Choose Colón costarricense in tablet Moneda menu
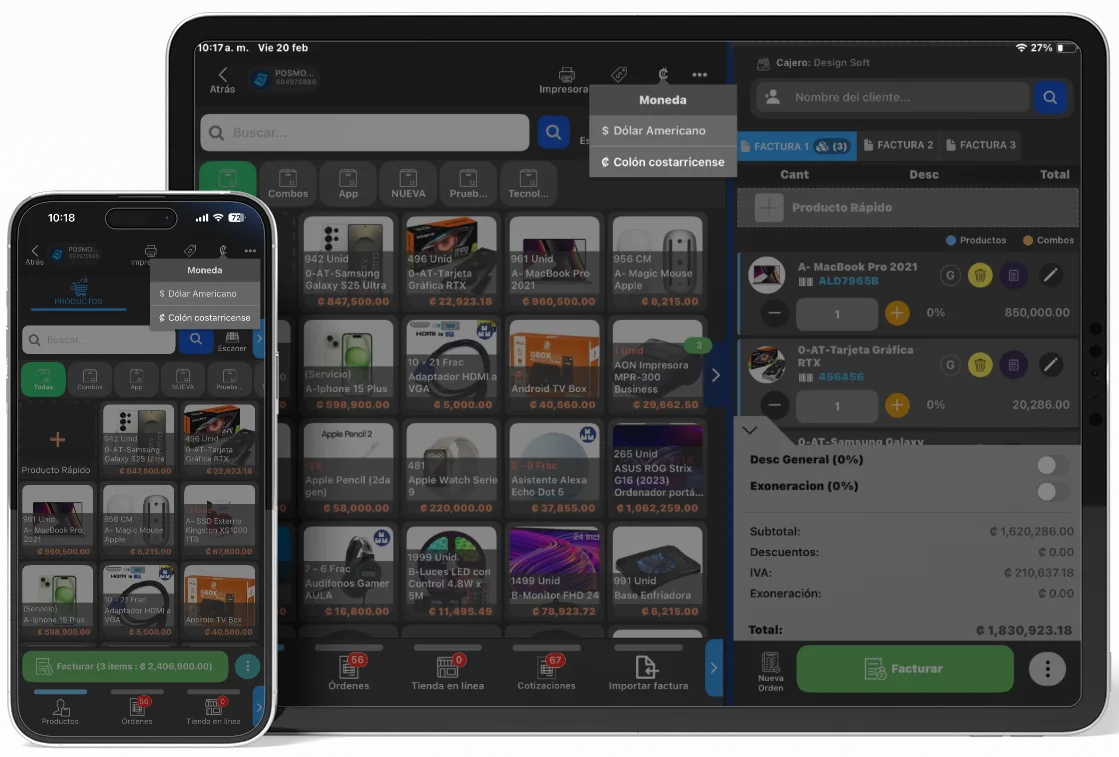The height and width of the screenshot is (757, 1119). (662, 162)
